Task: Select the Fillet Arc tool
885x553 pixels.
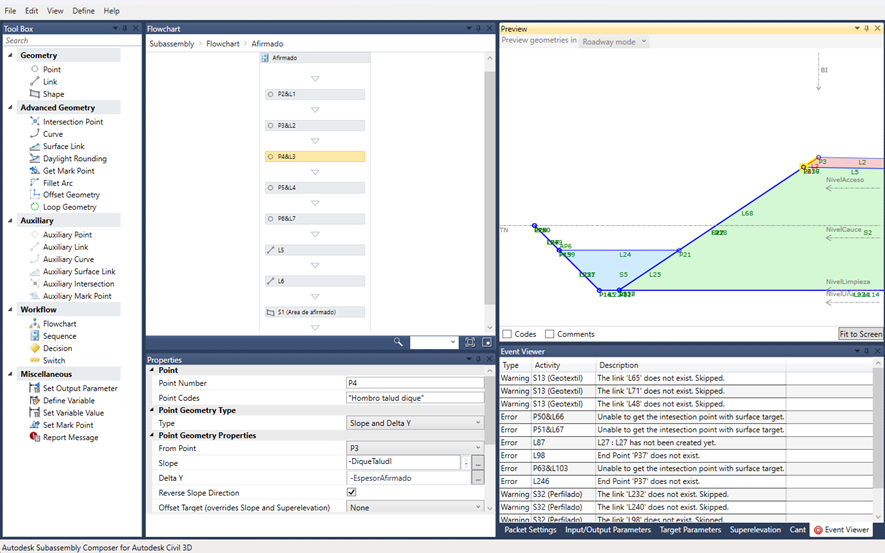Action: click(58, 183)
